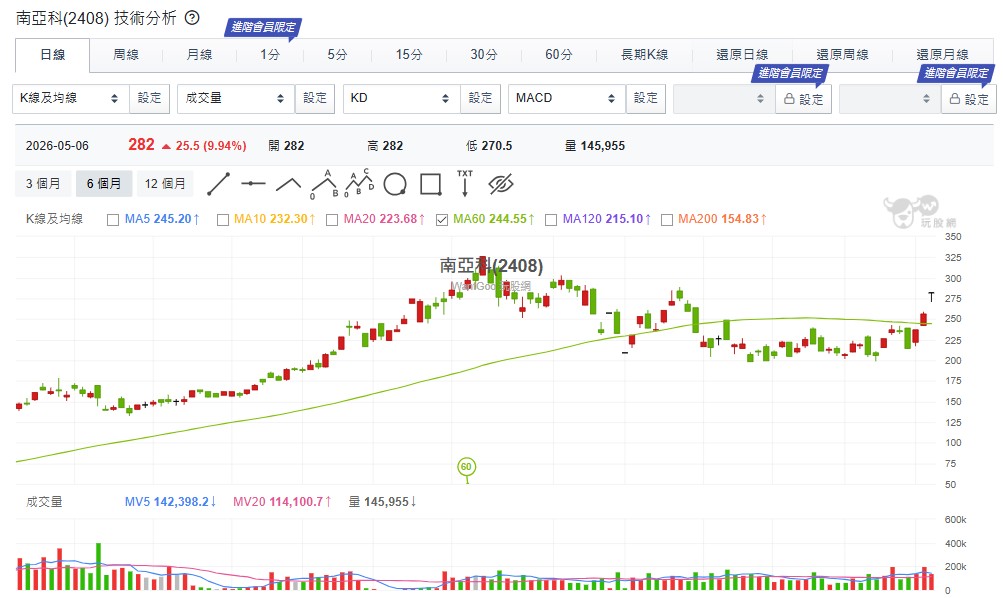Toggle the MA200 checkbox
Screen dimensions: 1003x598
point(667,219)
